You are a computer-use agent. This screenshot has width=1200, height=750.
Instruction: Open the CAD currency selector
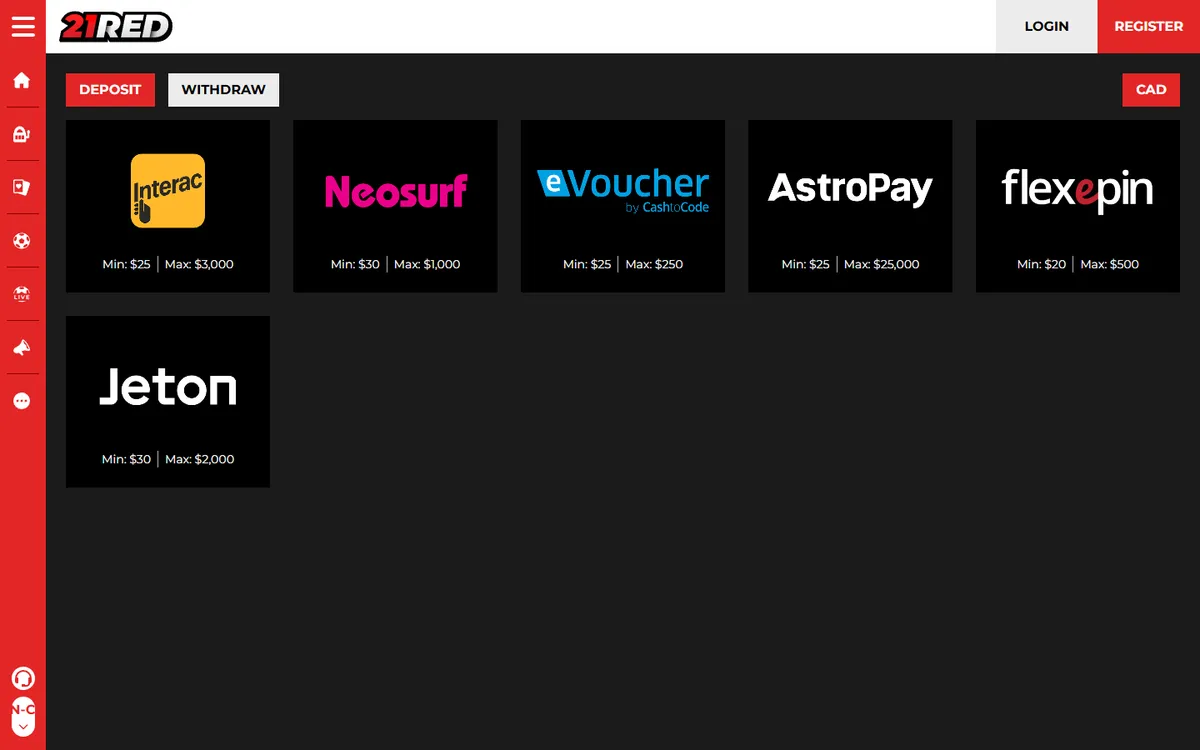1151,89
